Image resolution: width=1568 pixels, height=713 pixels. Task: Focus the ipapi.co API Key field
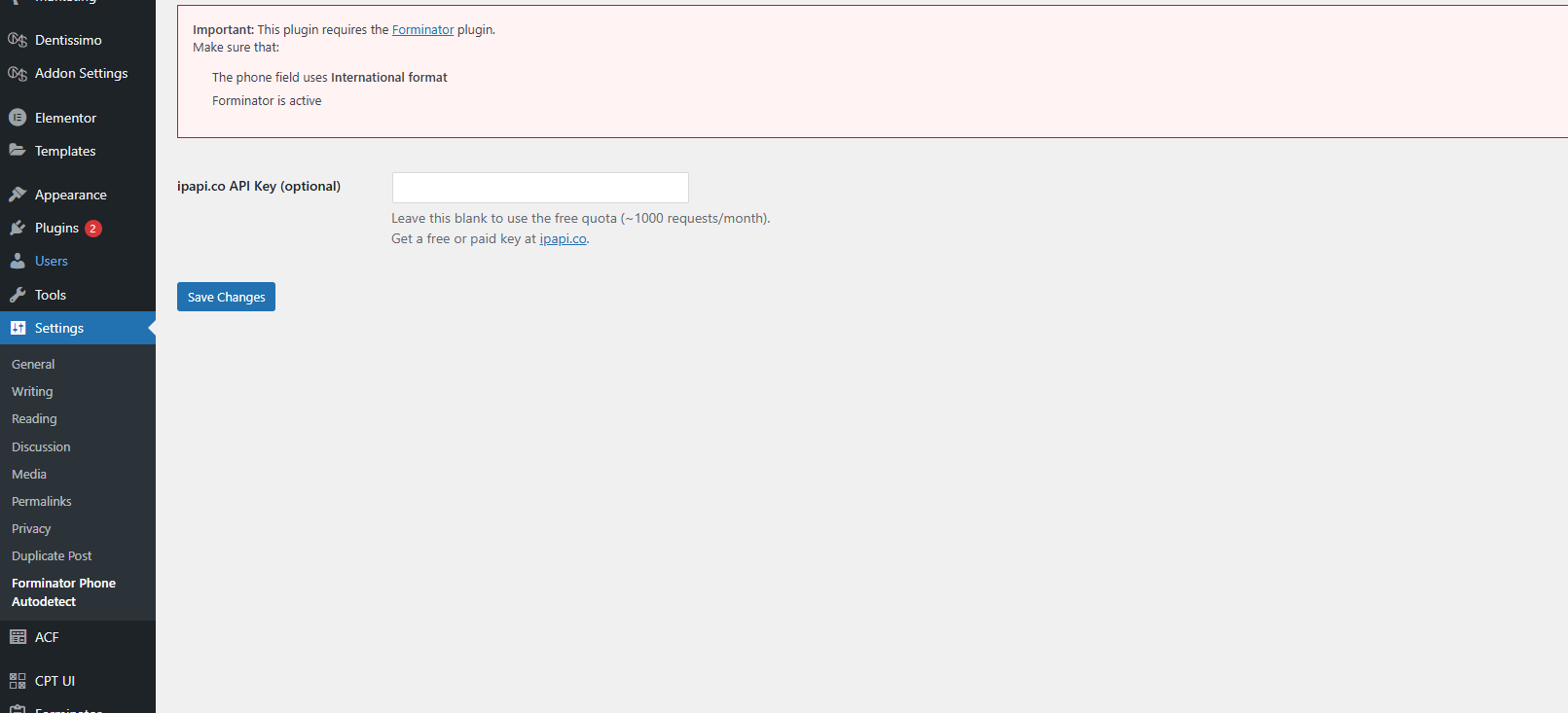point(540,188)
